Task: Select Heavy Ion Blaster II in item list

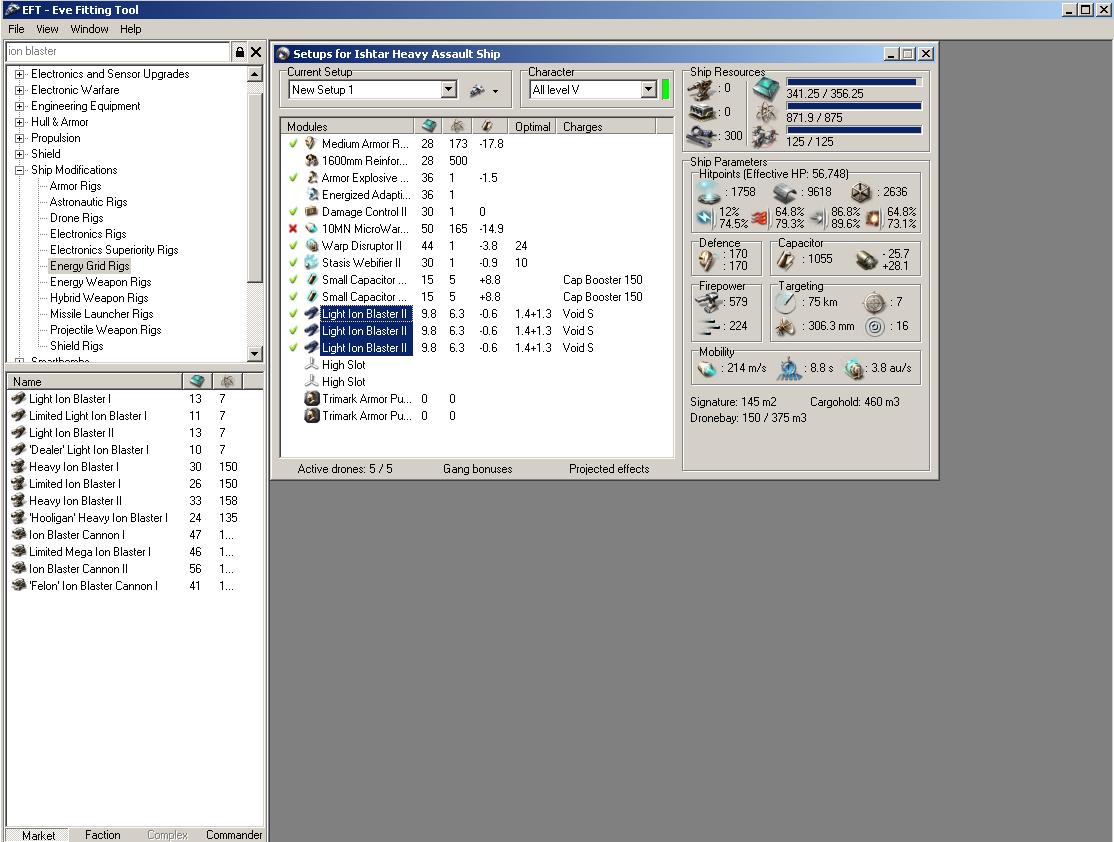Action: click(x=75, y=501)
